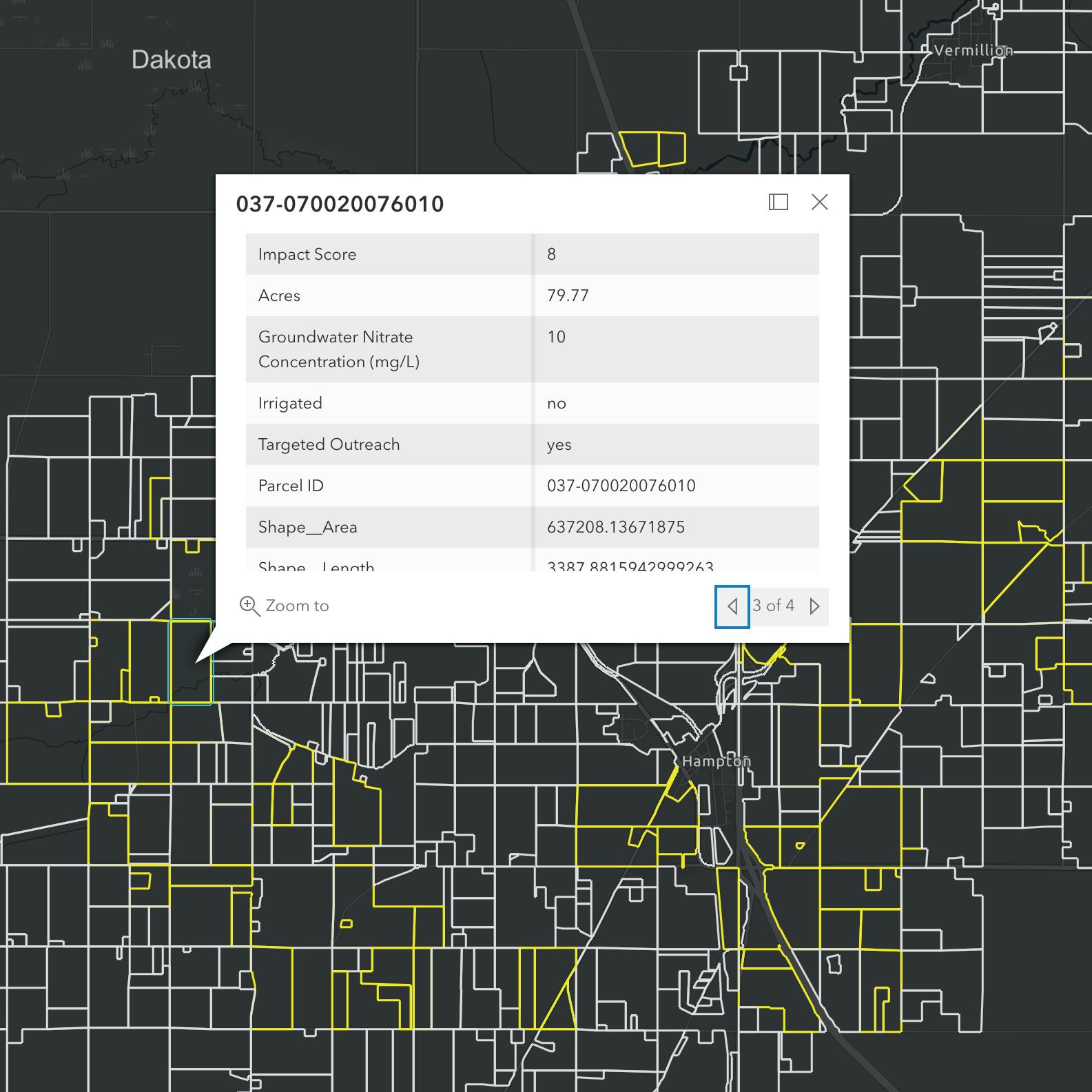The image size is (1092, 1092).
Task: Select the Shape__Area label
Action: (x=307, y=527)
